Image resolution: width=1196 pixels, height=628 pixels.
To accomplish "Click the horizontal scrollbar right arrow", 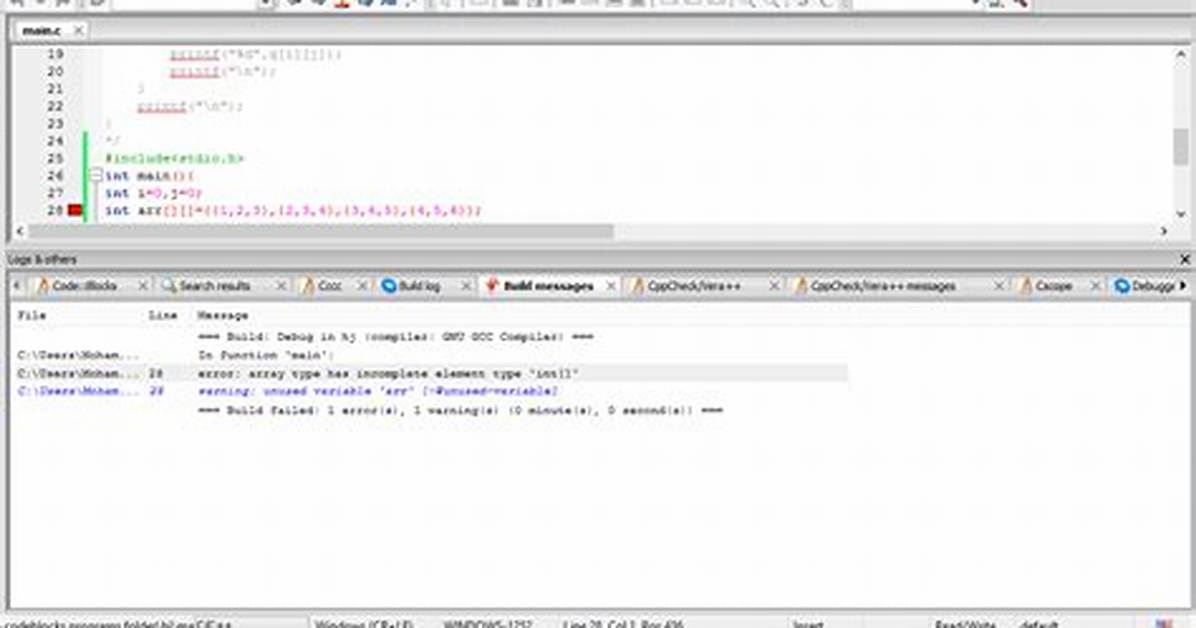I will 1164,230.
